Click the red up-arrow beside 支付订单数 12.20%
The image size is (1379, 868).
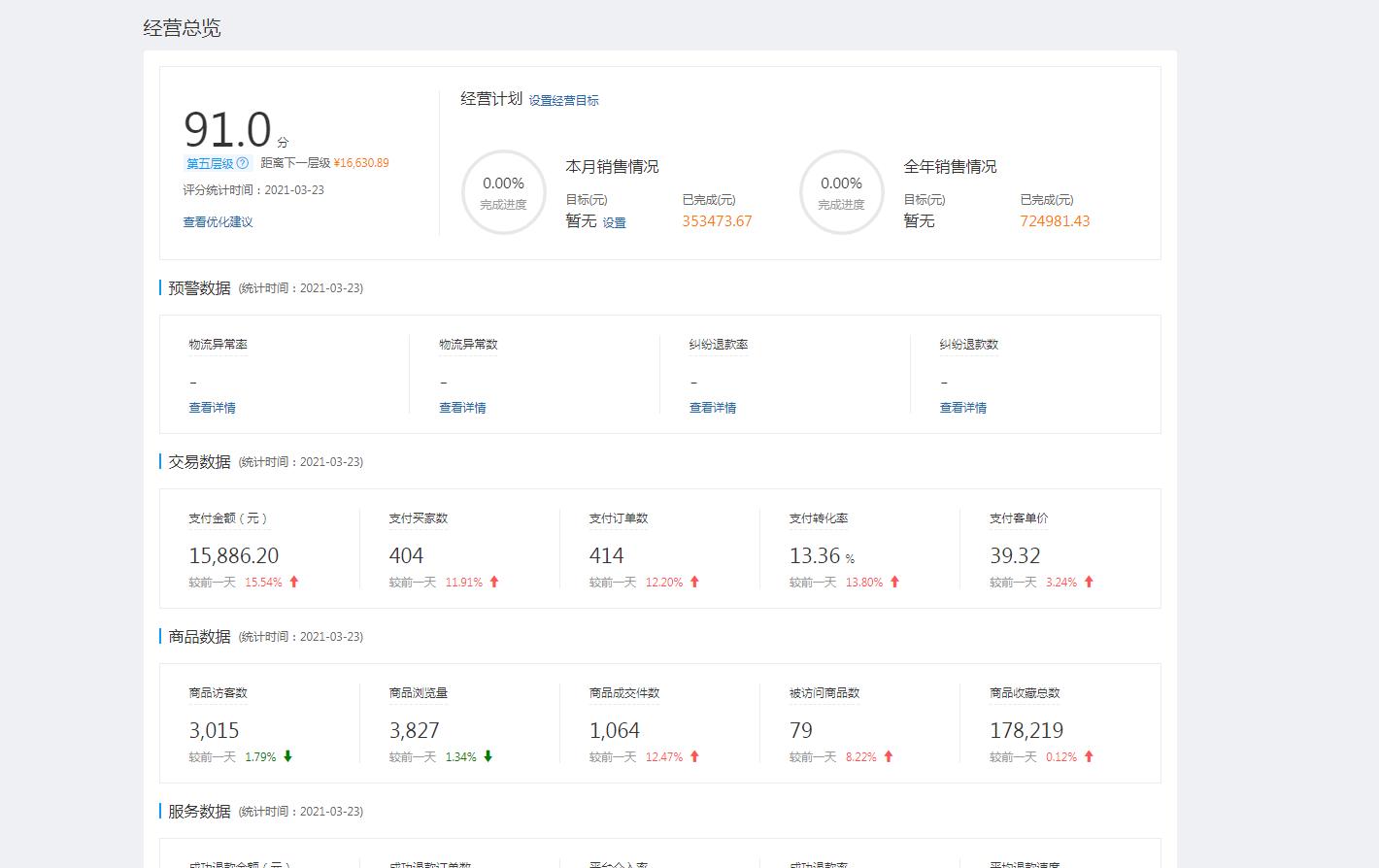[695, 582]
